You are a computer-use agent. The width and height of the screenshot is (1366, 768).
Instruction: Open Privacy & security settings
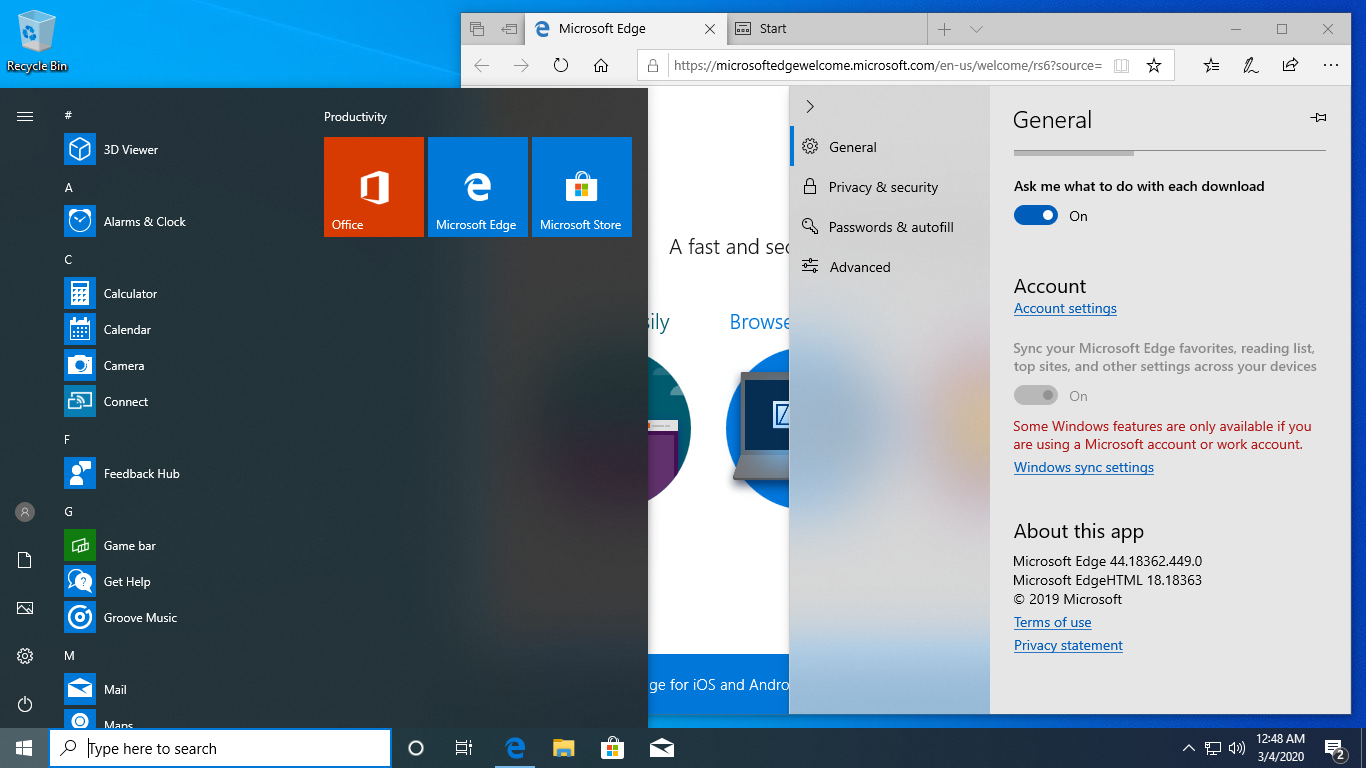pyautogui.click(x=890, y=187)
